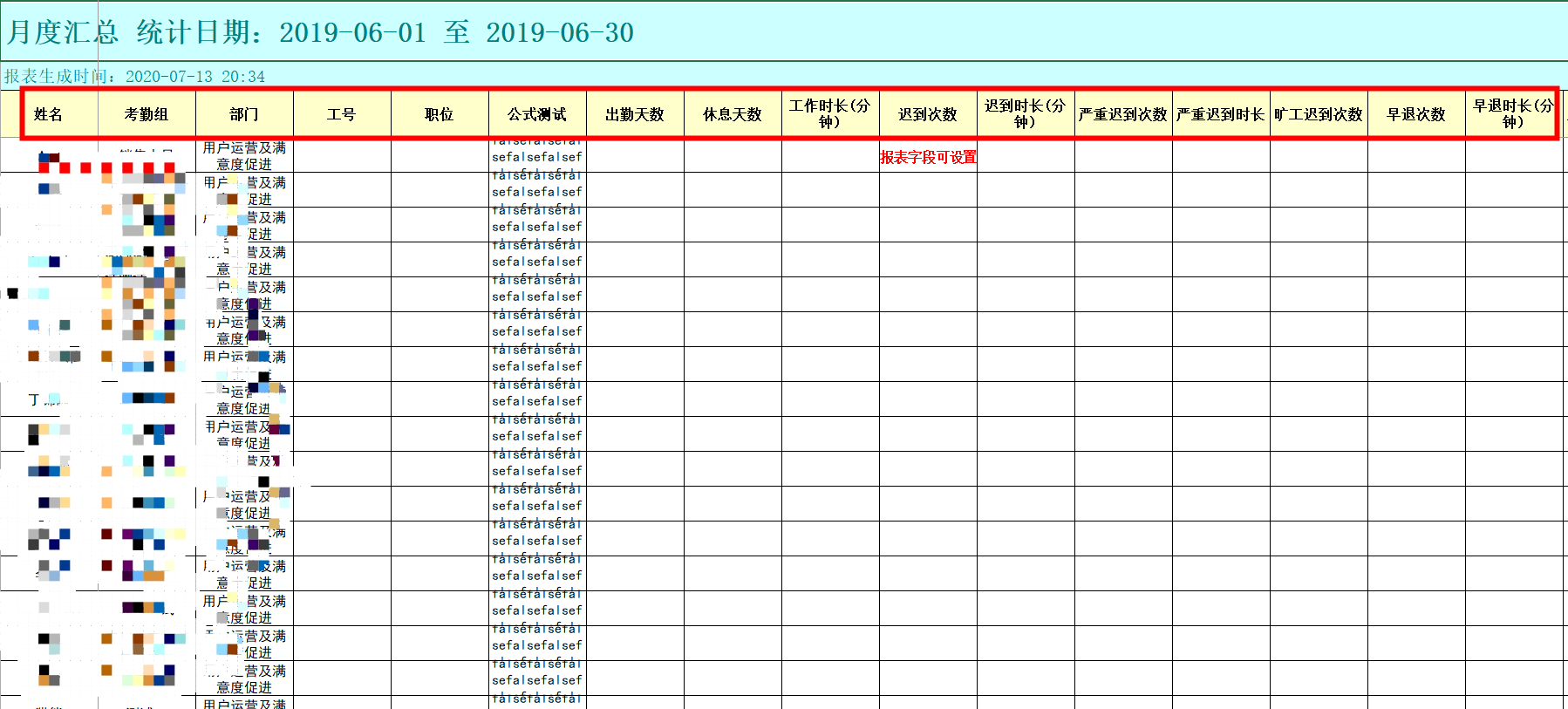Click the 迟到次数 header cell
This screenshot has height=709, width=1568.
(x=928, y=114)
